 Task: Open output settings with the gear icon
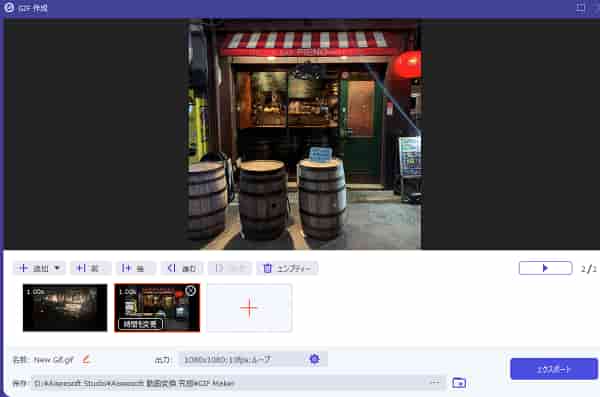(314, 359)
